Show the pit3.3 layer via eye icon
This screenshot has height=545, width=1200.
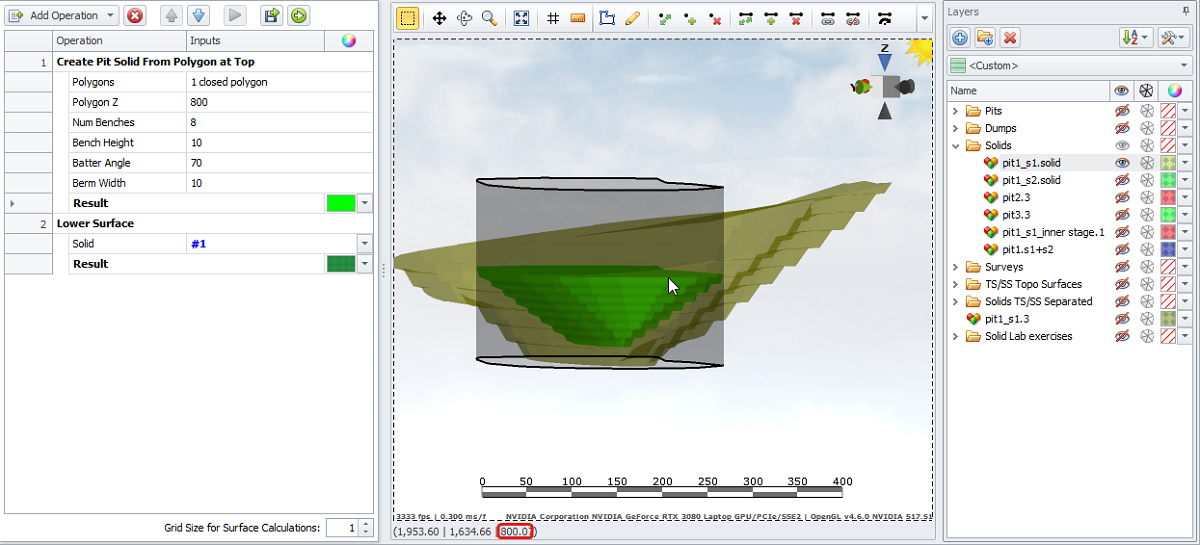click(1122, 214)
